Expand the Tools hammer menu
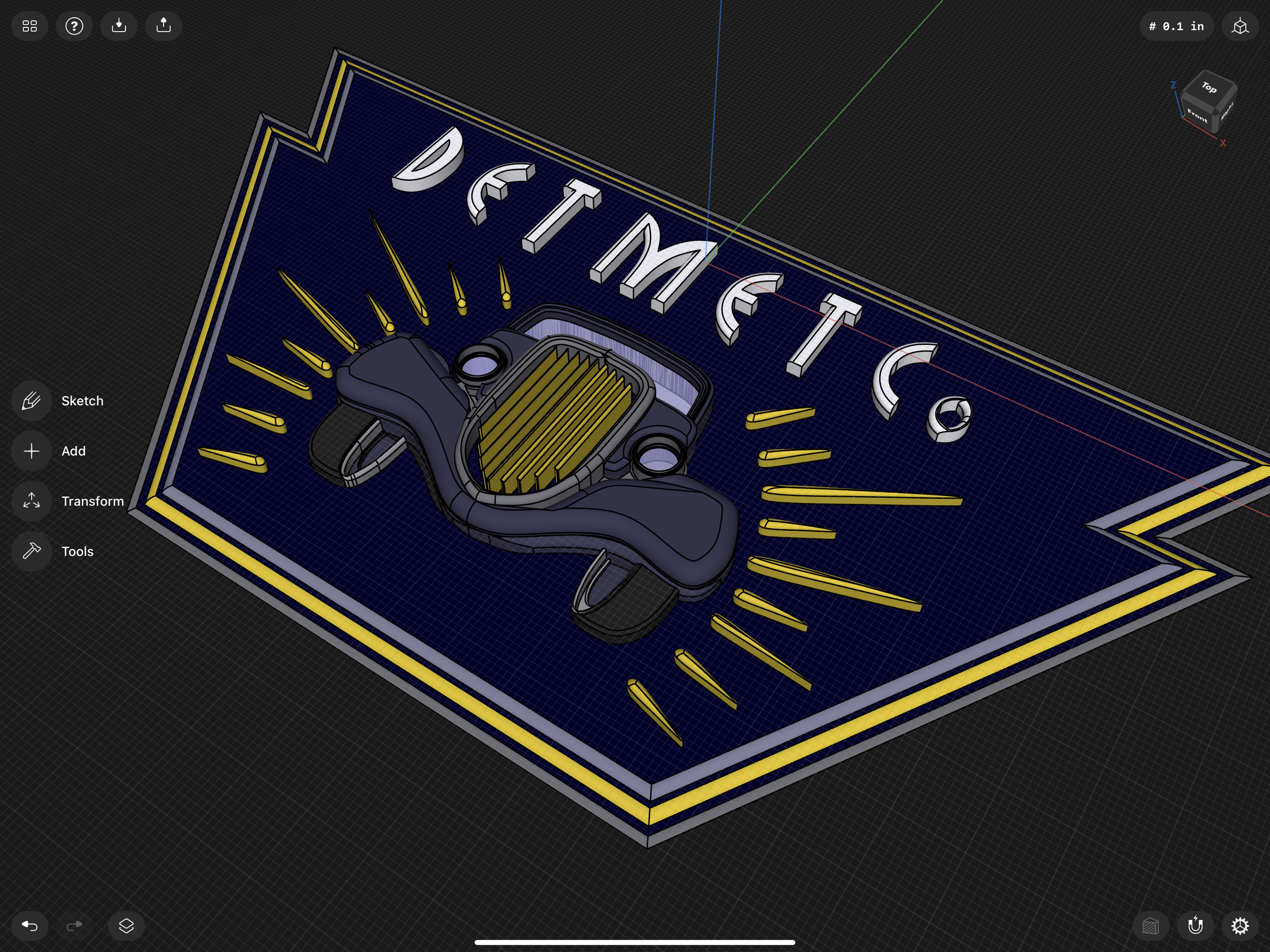Image resolution: width=1270 pixels, height=952 pixels. point(31,551)
